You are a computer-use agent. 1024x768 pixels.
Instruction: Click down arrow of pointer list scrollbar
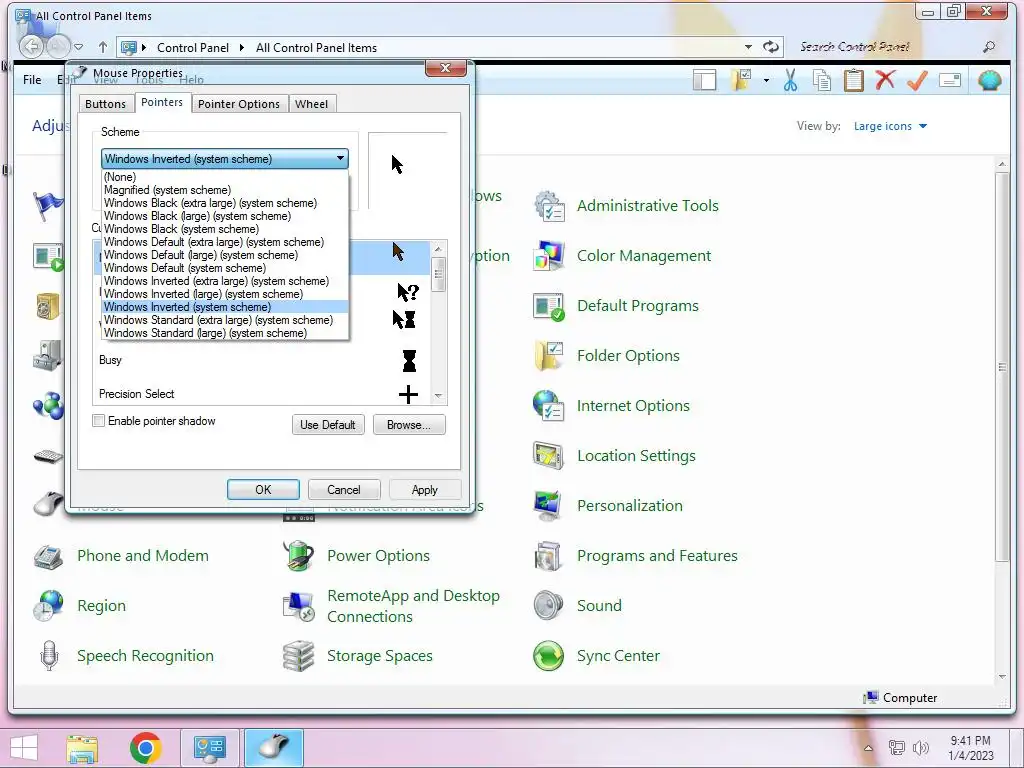point(438,396)
